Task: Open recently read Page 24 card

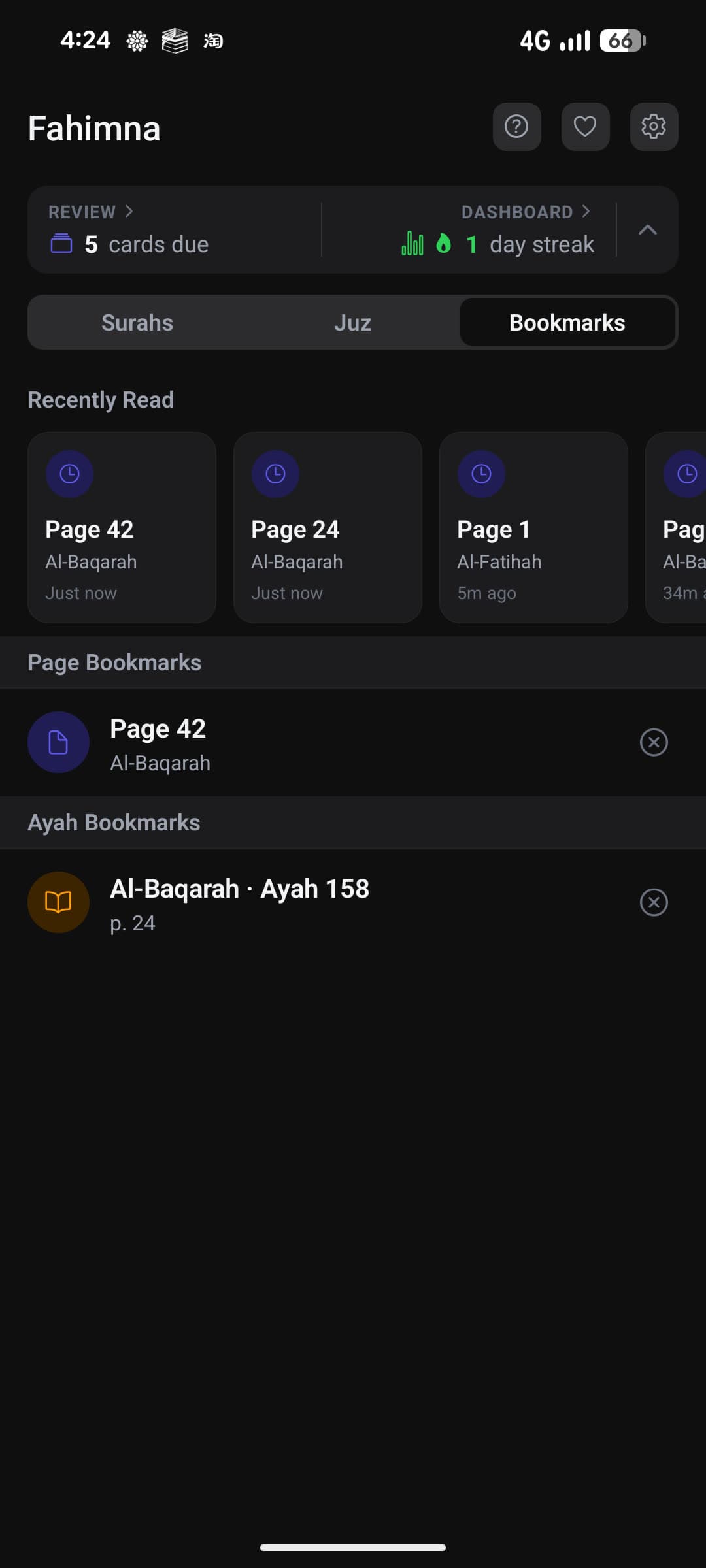Action: [328, 527]
